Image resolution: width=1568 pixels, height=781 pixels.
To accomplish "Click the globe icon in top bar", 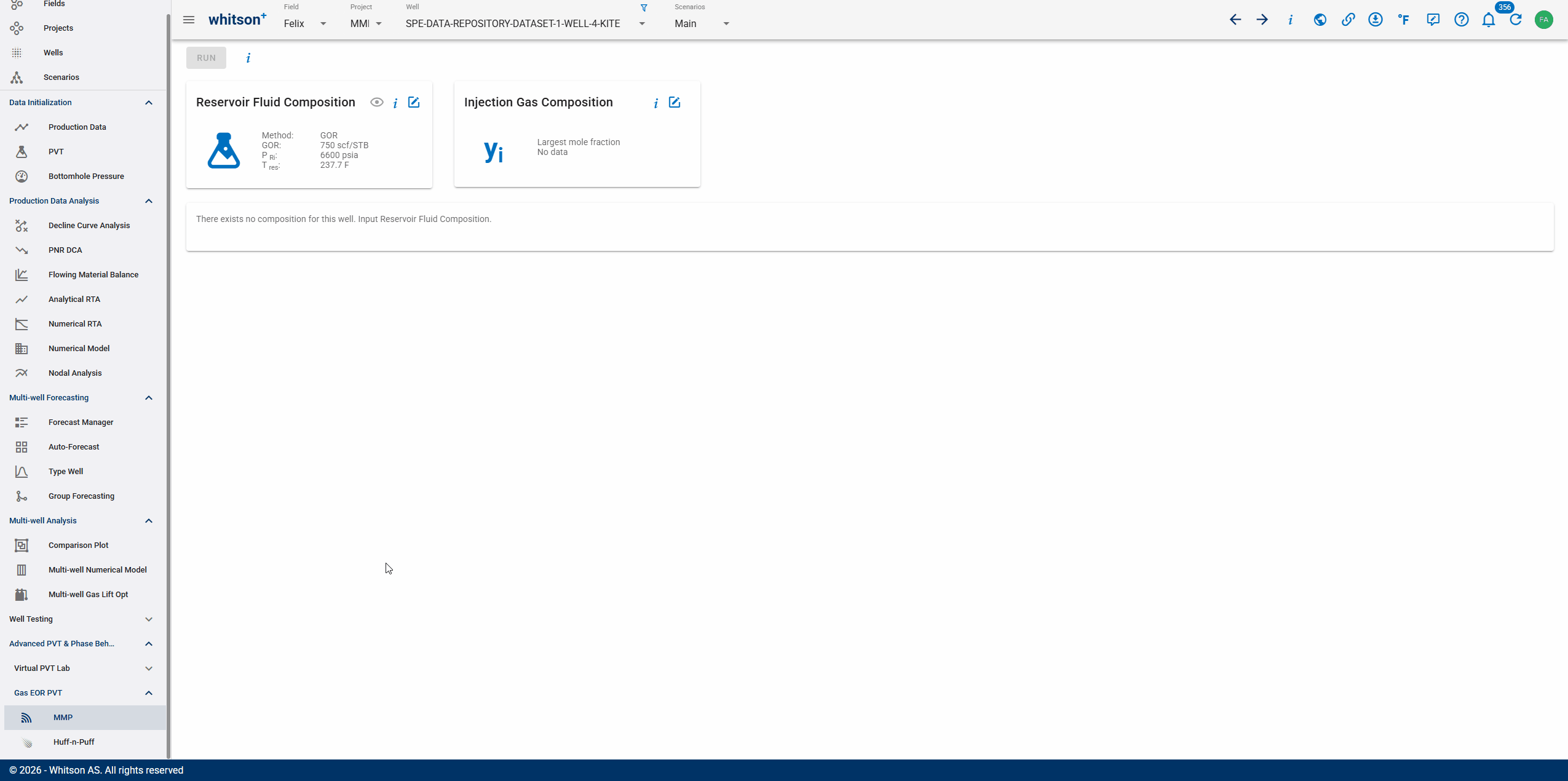I will [1320, 20].
